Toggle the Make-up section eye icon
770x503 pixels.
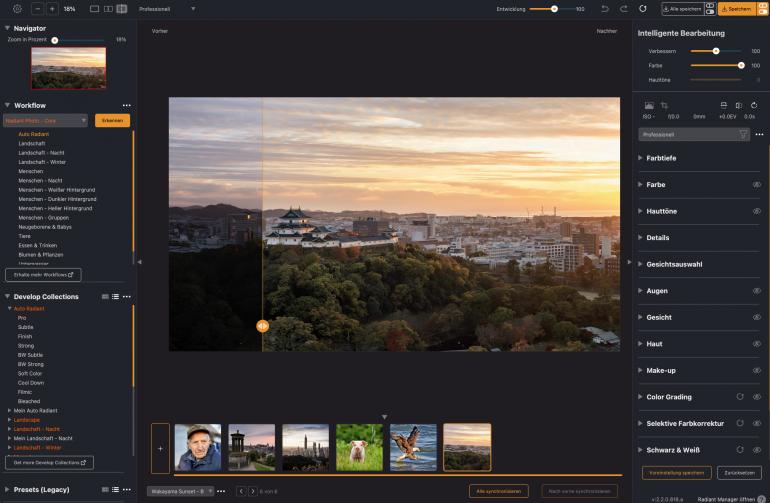click(x=756, y=370)
